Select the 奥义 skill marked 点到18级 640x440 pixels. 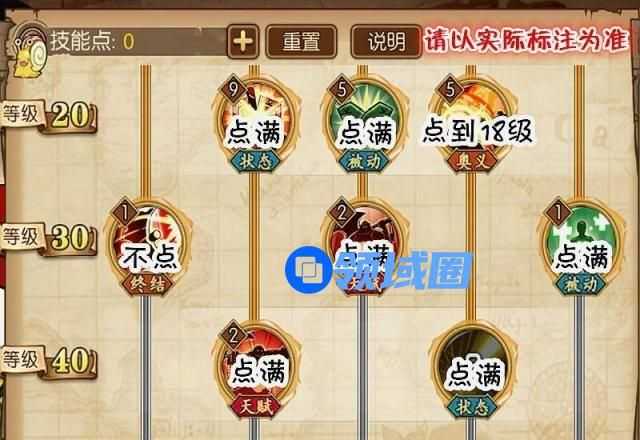(471, 122)
